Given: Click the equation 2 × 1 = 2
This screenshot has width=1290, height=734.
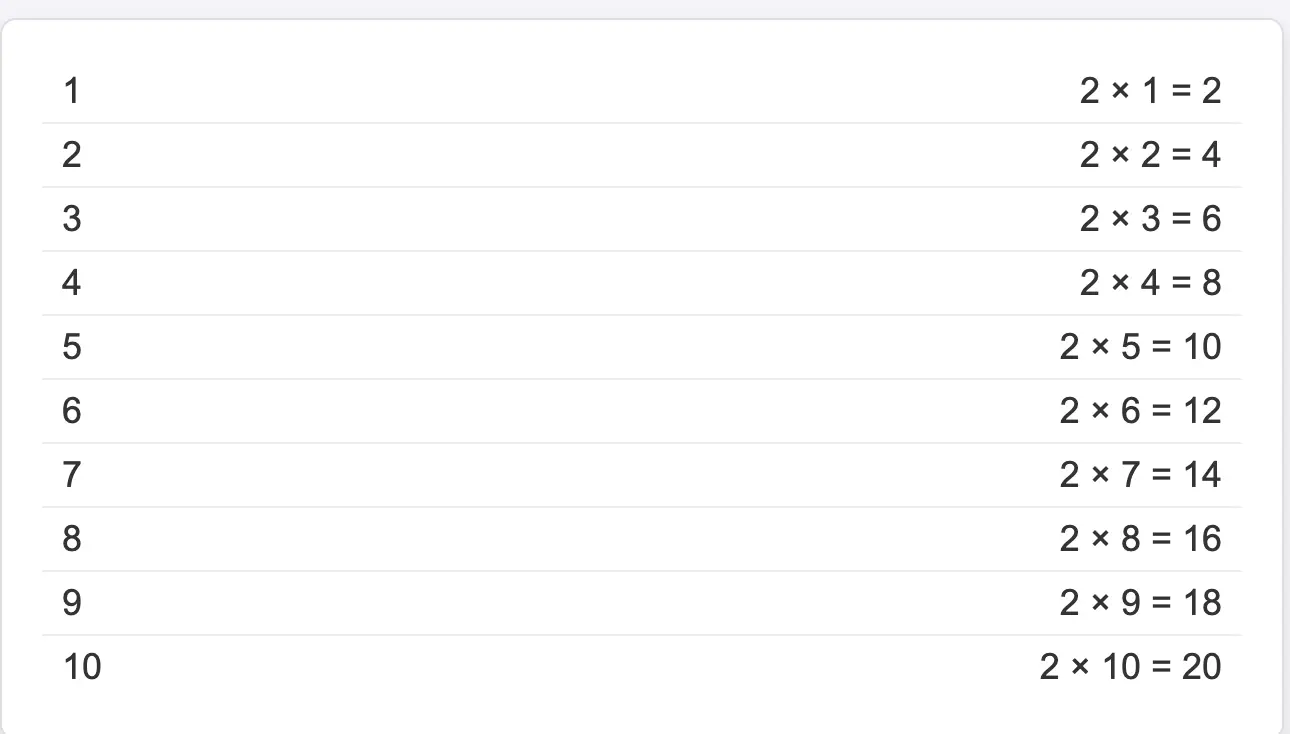Looking at the screenshot, I should pos(1151,91).
